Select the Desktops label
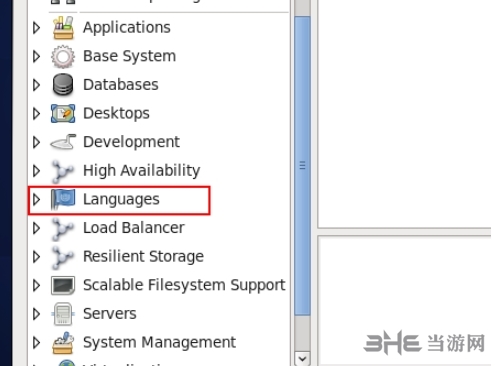The width and height of the screenshot is (495, 366). 116,114
